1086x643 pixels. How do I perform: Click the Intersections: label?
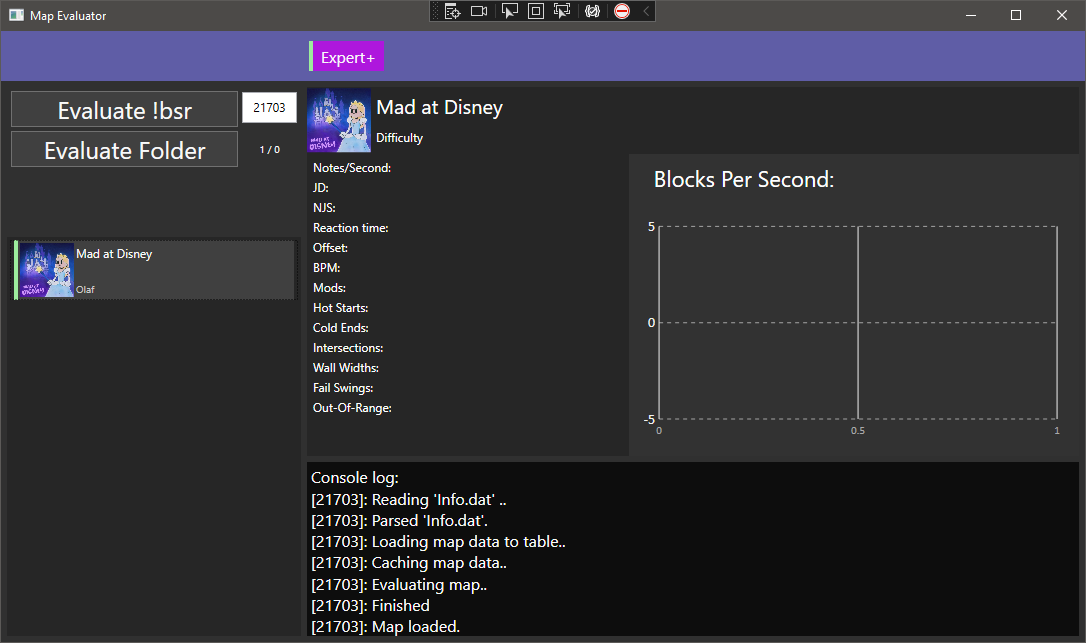[x=348, y=348]
